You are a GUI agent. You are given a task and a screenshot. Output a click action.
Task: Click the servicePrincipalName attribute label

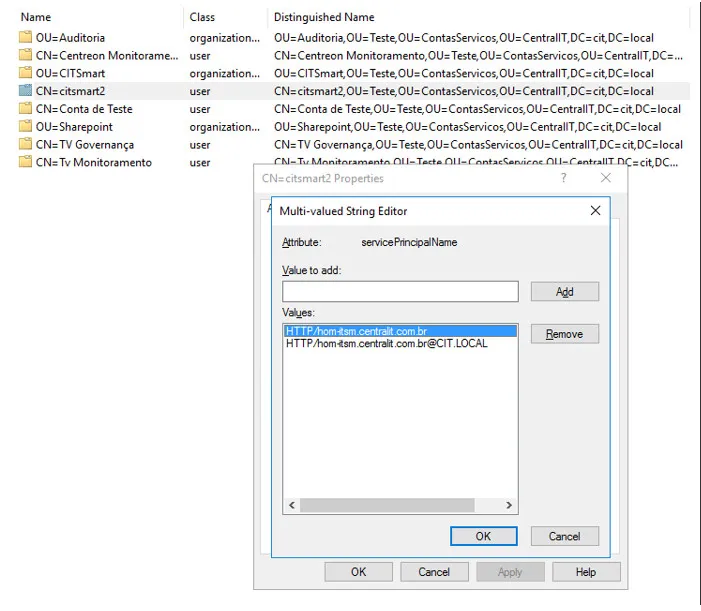409,242
